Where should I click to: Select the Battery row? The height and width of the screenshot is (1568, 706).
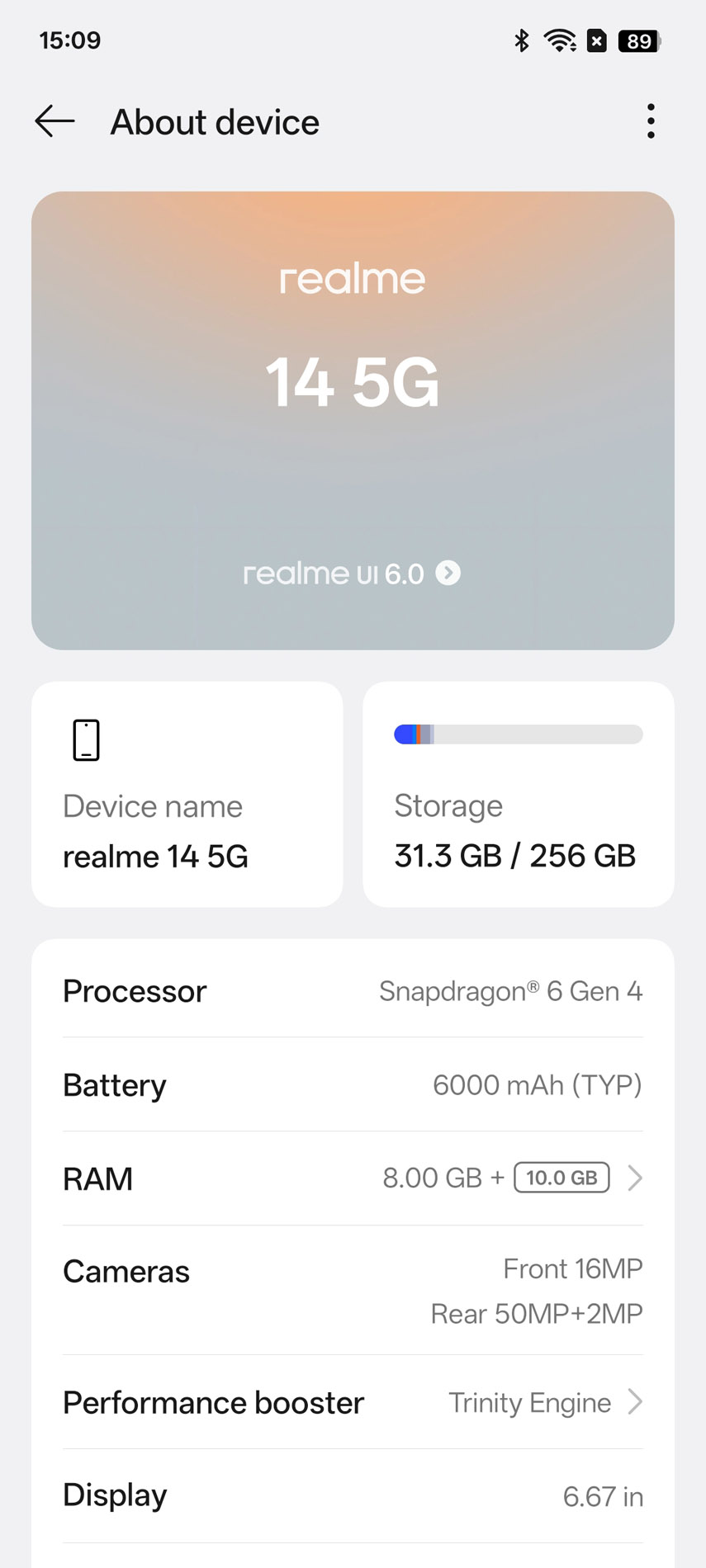pos(353,1084)
